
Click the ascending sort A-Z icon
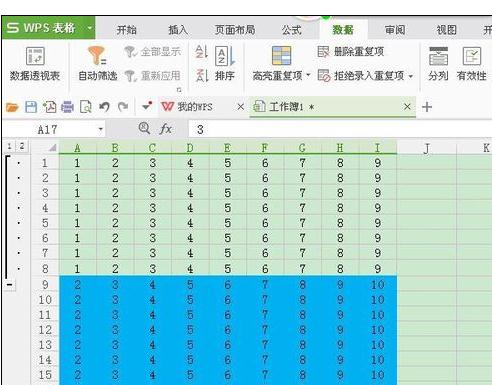pos(202,52)
